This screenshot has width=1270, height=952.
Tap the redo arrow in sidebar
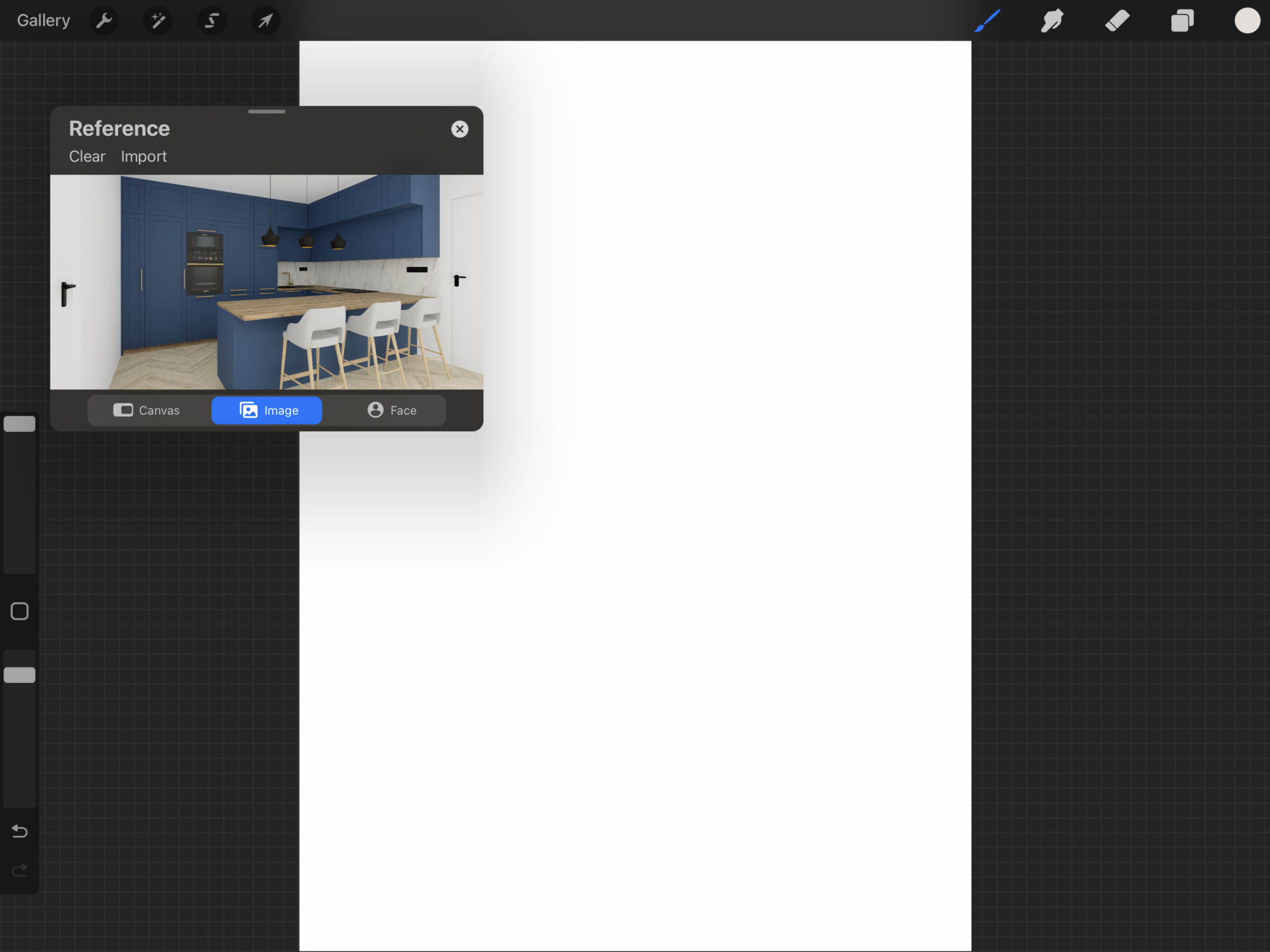point(20,870)
